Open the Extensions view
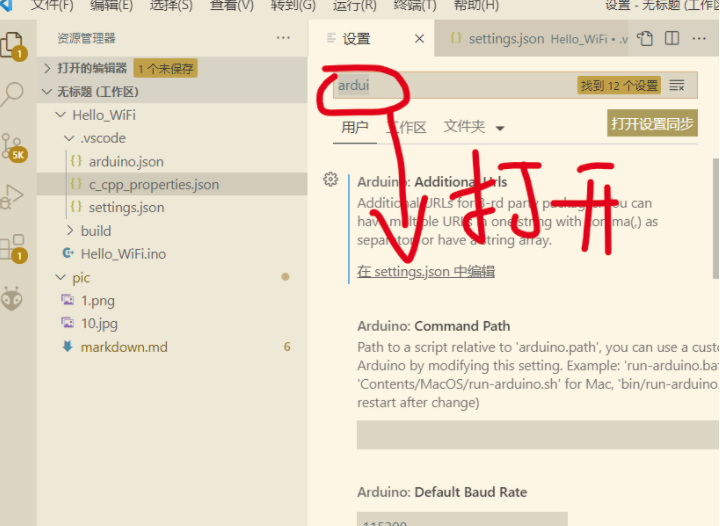 point(13,248)
